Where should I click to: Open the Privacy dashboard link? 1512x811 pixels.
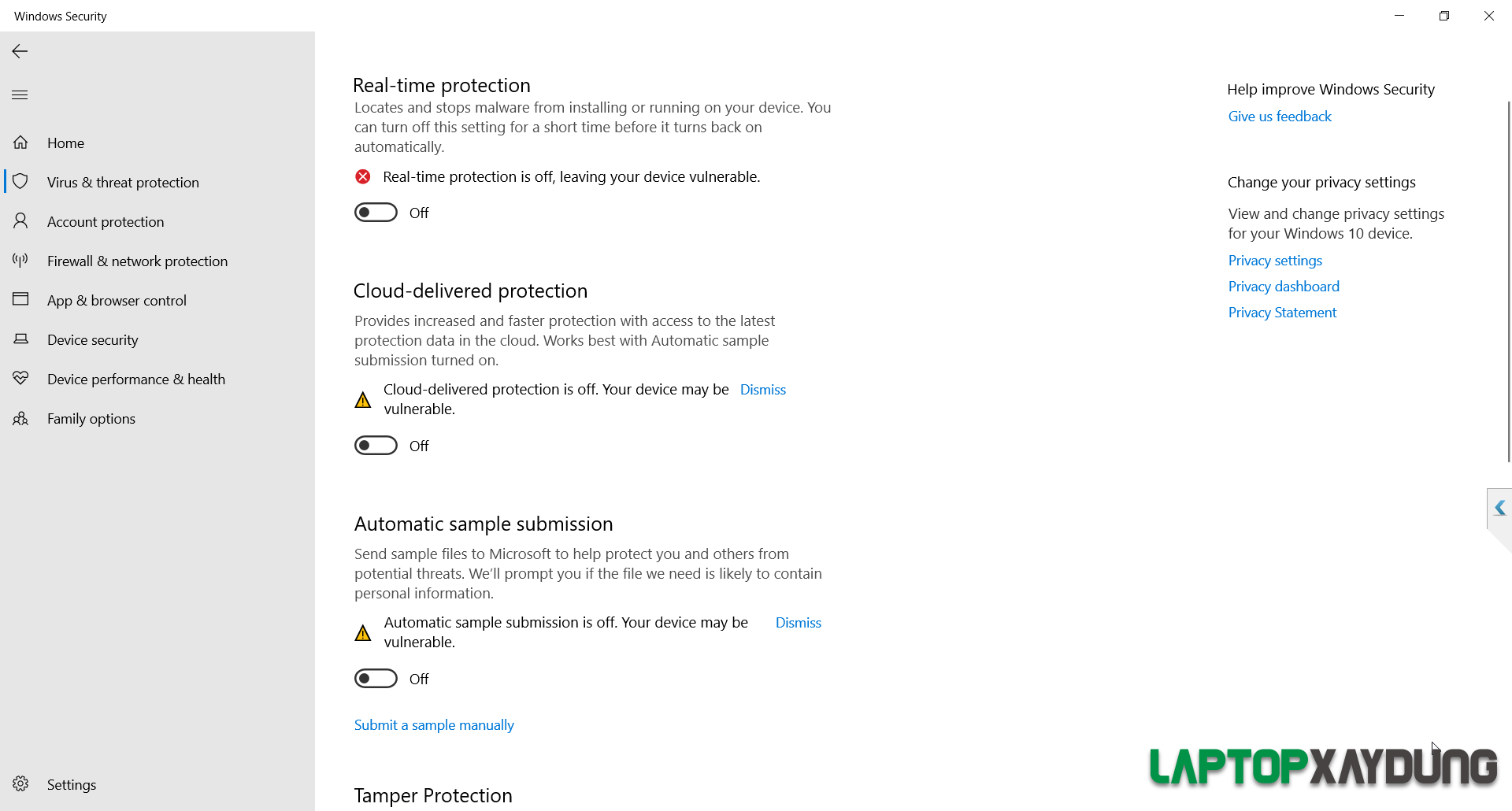pyautogui.click(x=1283, y=286)
